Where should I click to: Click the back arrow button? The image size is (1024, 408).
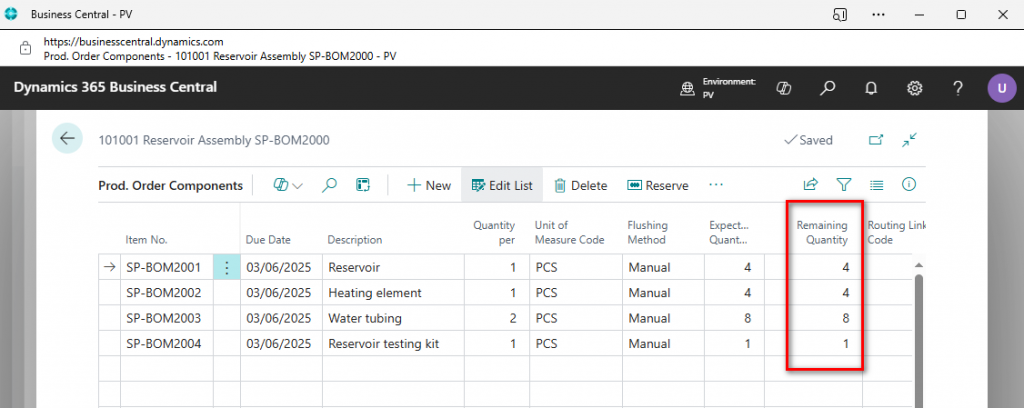click(67, 140)
